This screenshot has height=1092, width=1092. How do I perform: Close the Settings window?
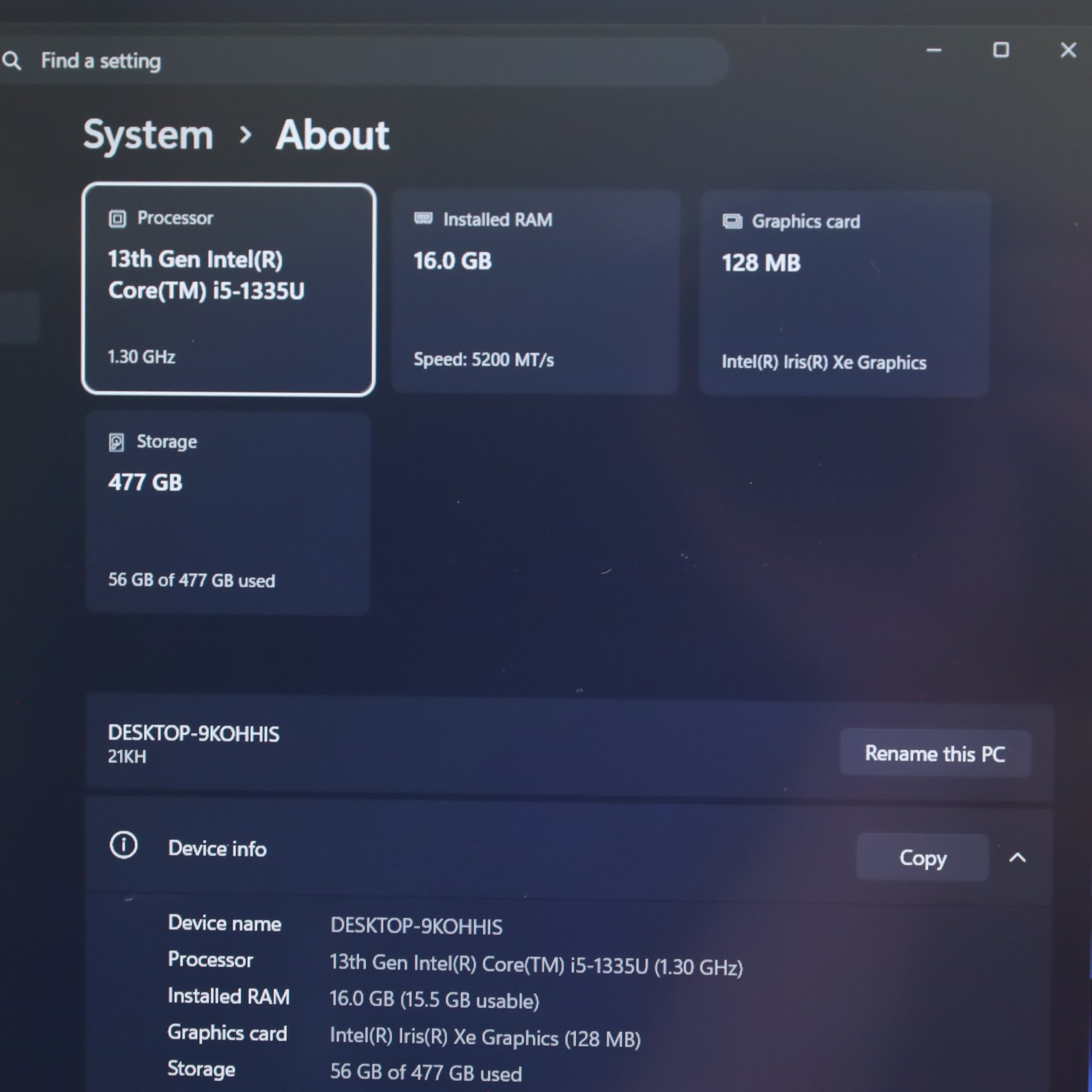[x=1068, y=50]
